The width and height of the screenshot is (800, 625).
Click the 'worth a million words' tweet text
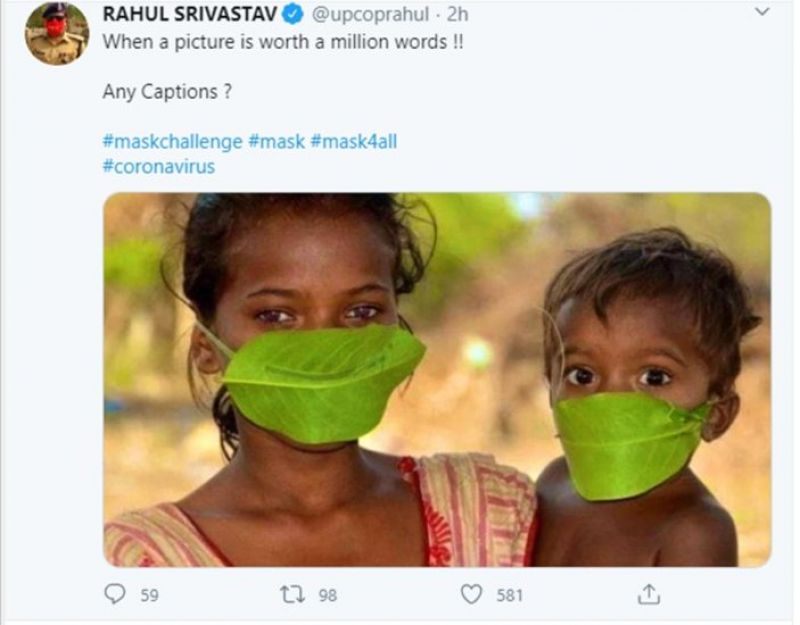[283, 43]
